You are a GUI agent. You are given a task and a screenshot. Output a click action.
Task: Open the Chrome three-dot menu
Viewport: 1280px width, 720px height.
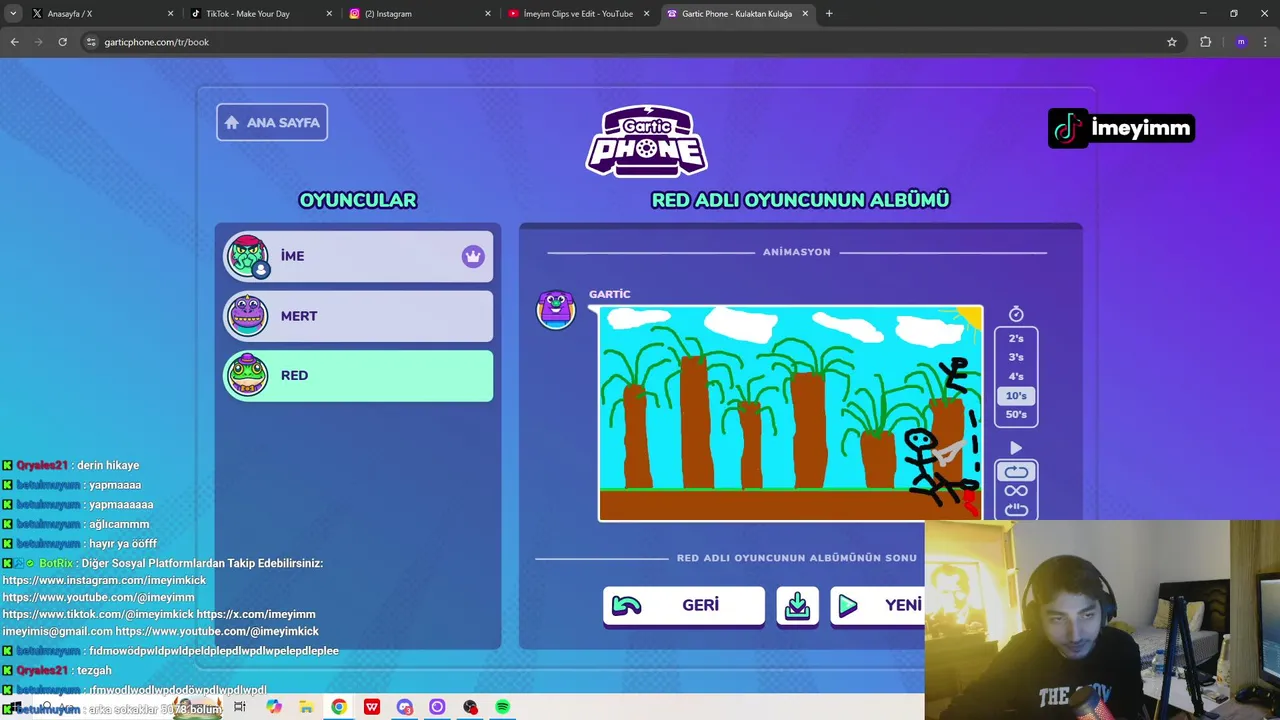pyautogui.click(x=1266, y=42)
